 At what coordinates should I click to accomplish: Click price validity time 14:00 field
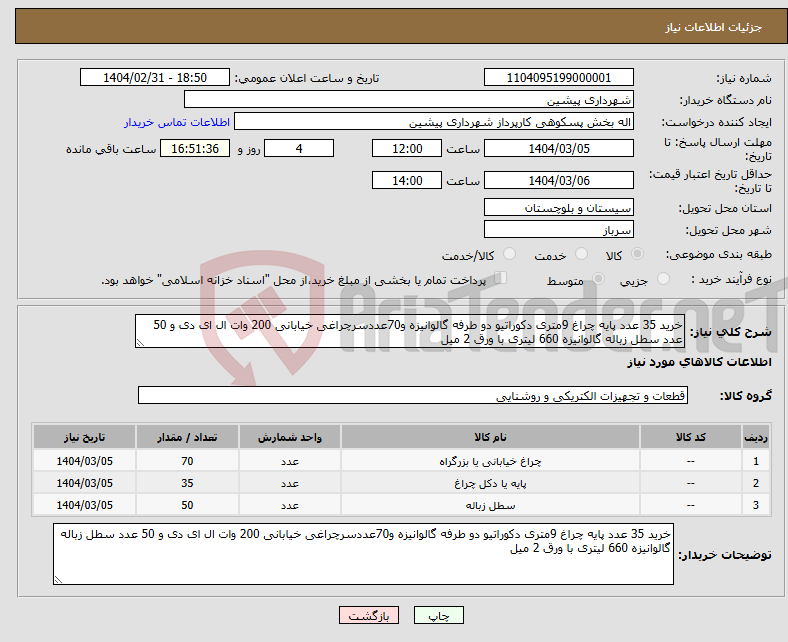(407, 180)
